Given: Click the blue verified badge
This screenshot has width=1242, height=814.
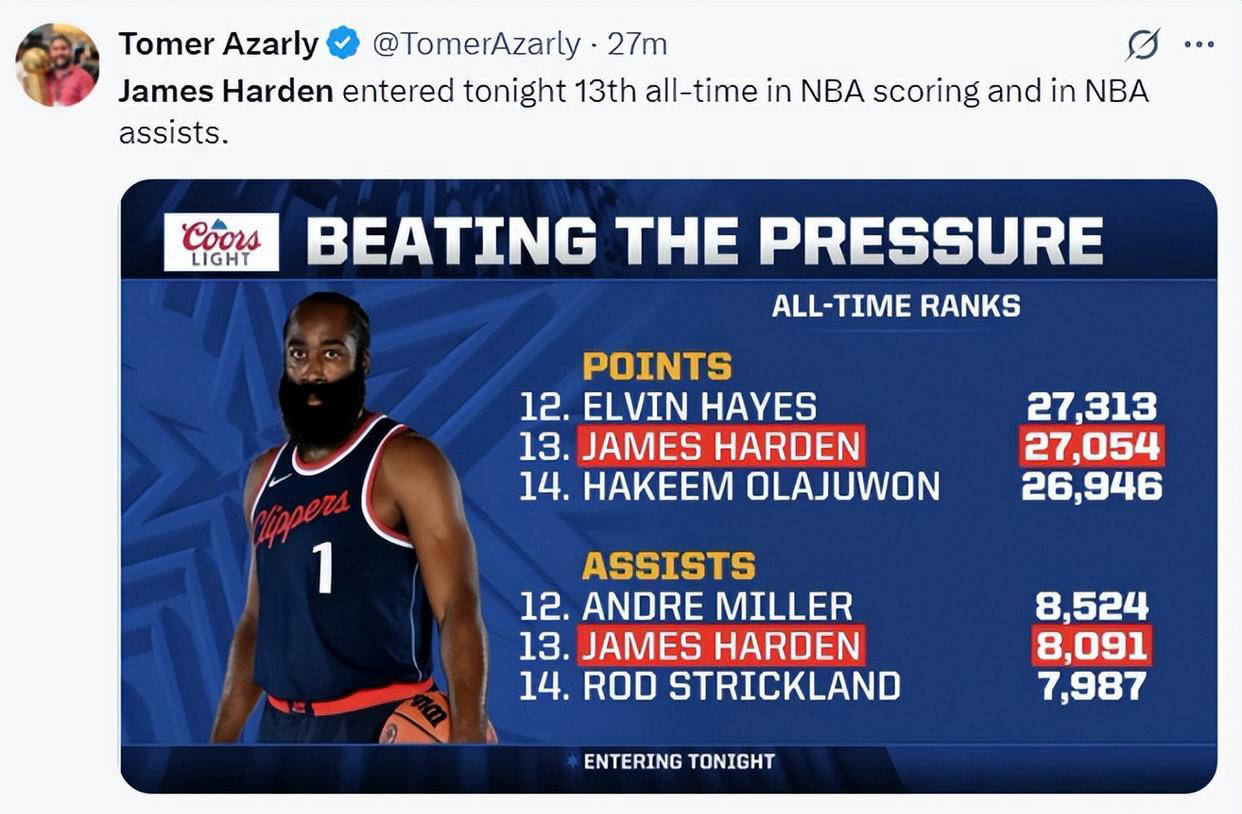Looking at the screenshot, I should [344, 44].
